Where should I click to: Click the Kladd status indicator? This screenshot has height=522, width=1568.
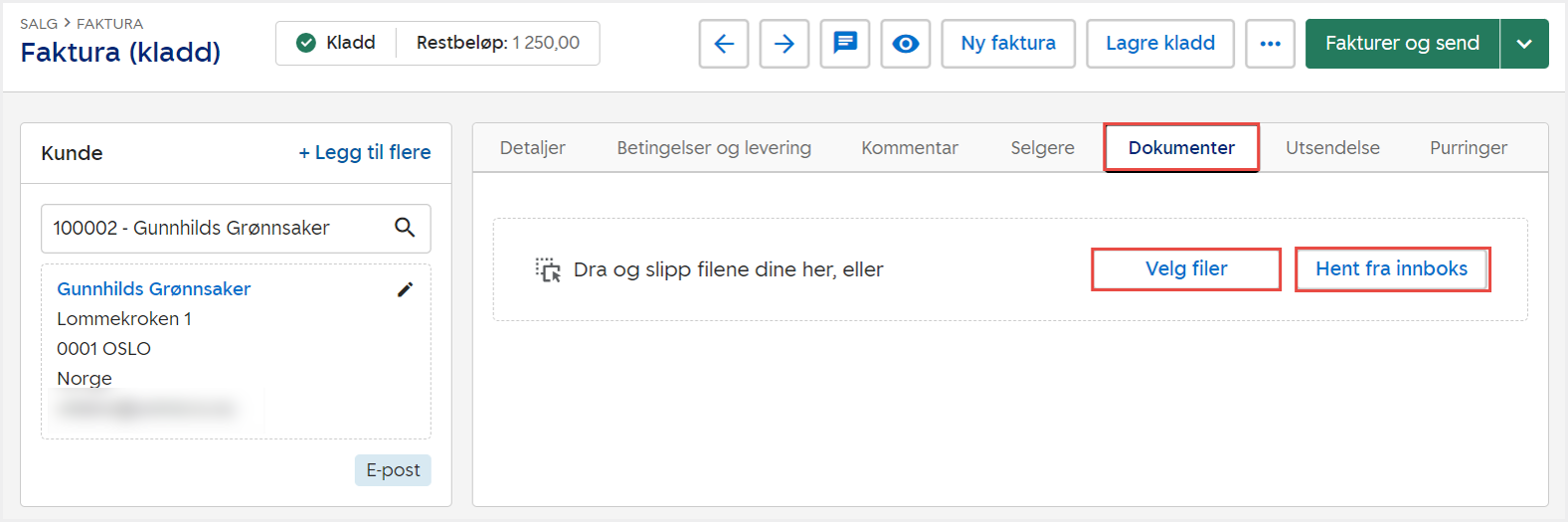pos(336,43)
